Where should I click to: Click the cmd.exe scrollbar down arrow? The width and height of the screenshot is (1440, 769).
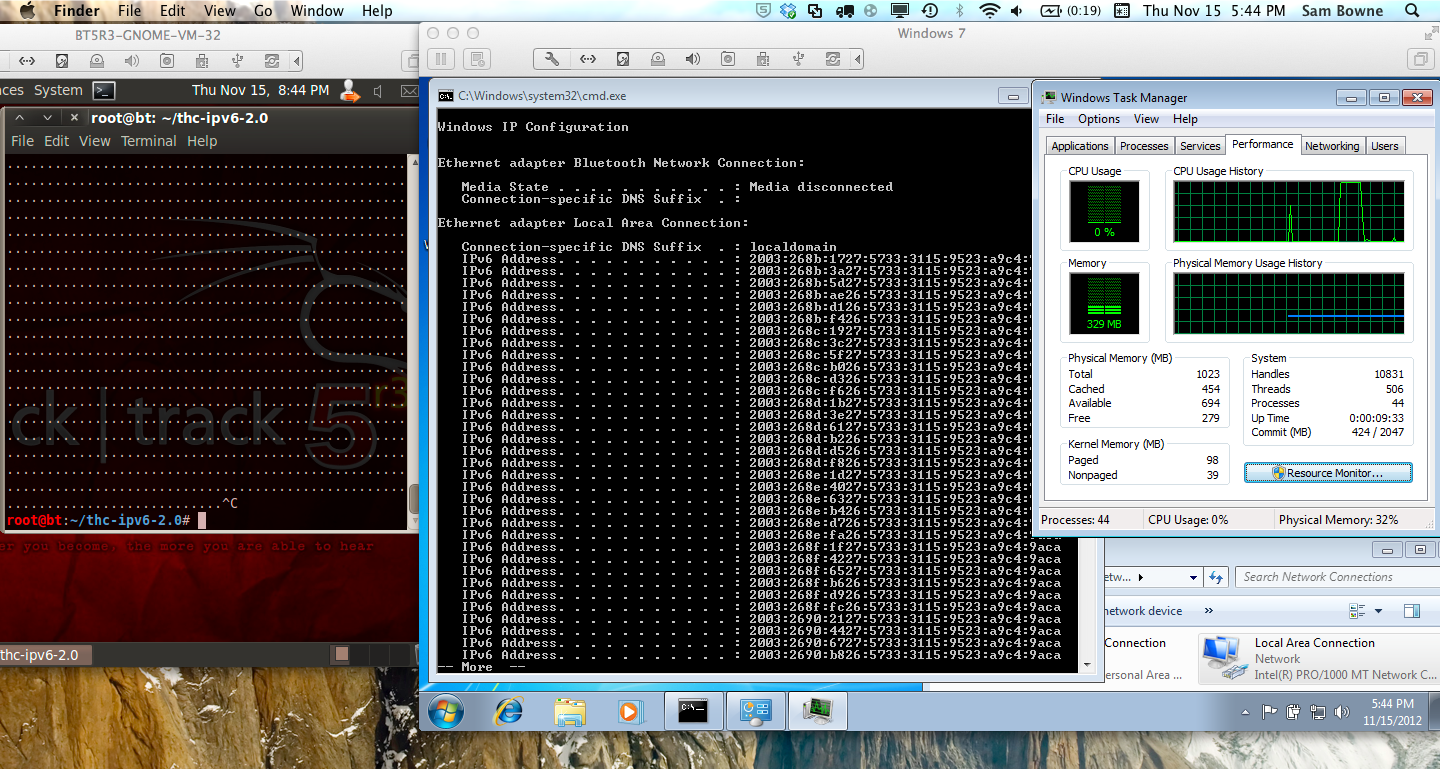pyautogui.click(x=1085, y=664)
